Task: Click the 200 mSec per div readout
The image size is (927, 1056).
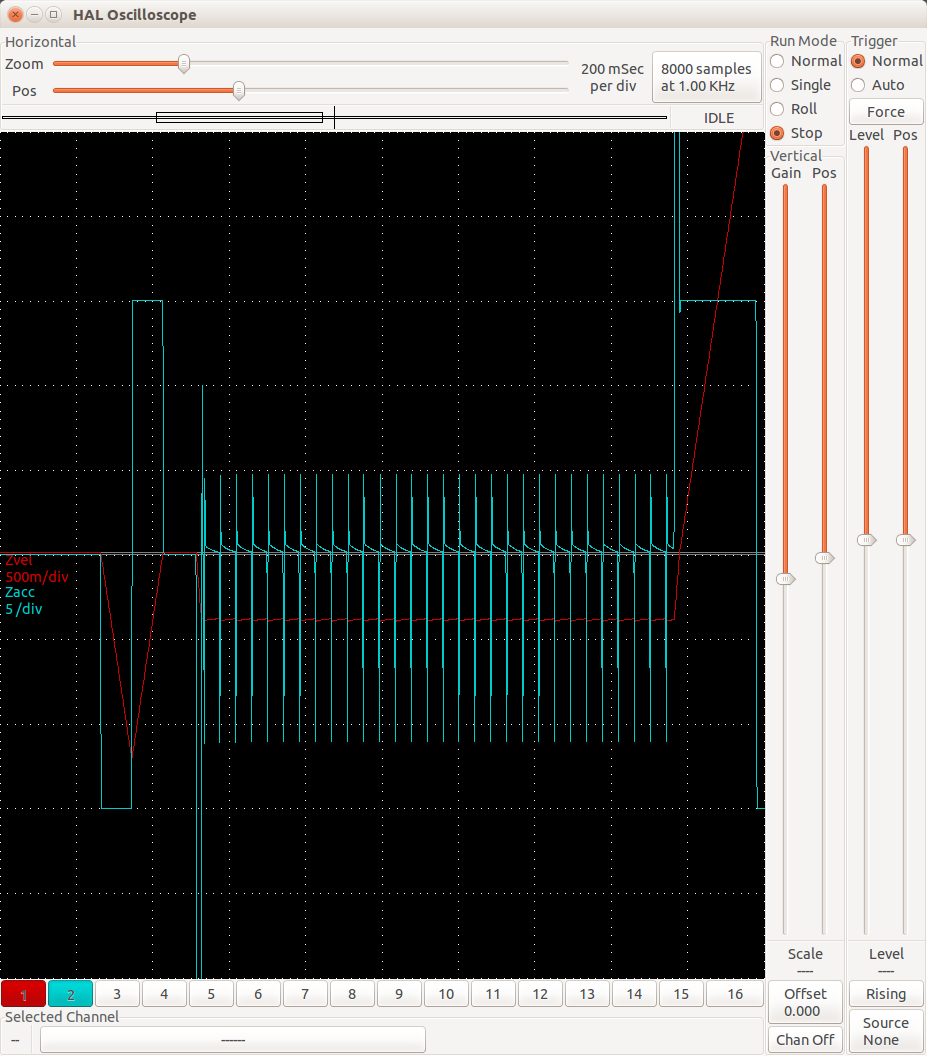Action: pos(612,77)
